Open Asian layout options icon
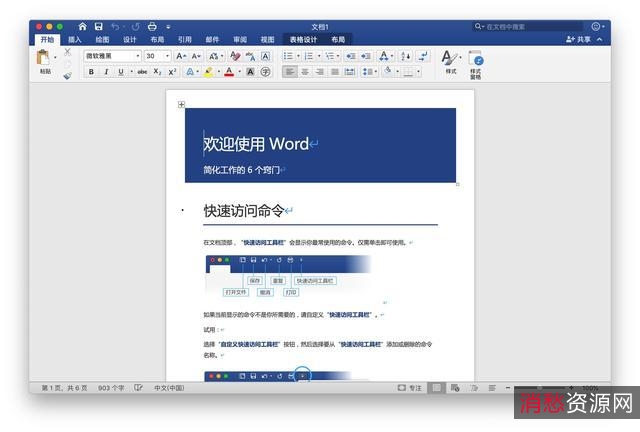Viewport: 640px width, 432px height. coord(384,56)
